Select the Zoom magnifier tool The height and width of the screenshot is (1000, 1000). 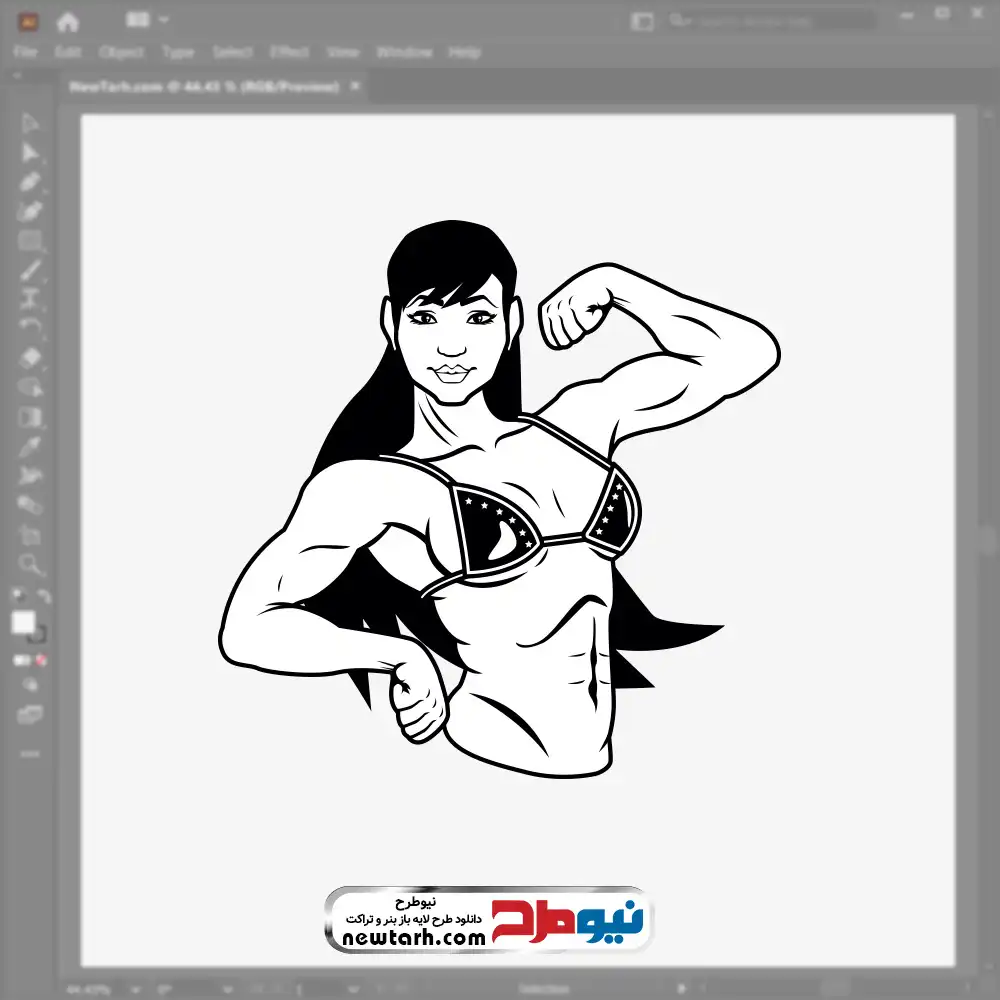(30, 564)
